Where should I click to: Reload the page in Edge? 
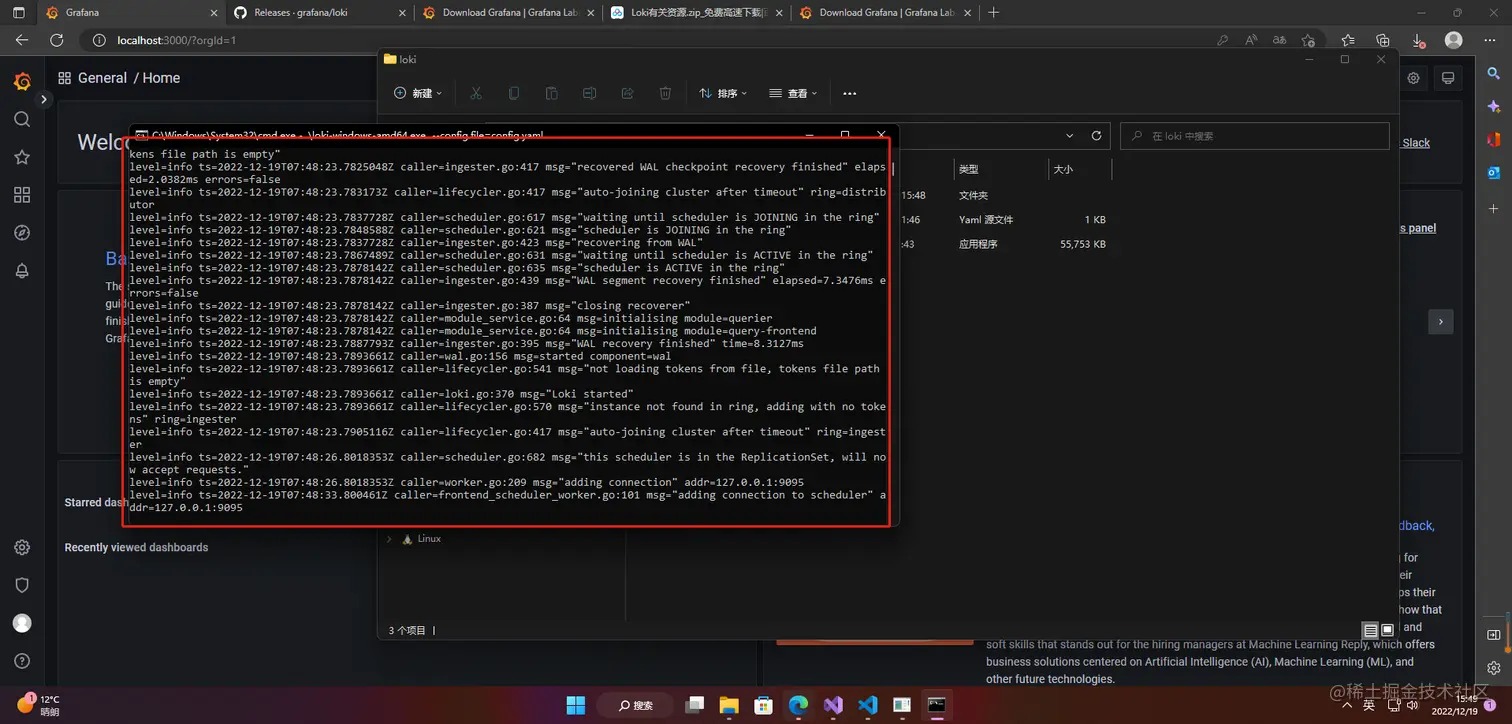coord(57,40)
